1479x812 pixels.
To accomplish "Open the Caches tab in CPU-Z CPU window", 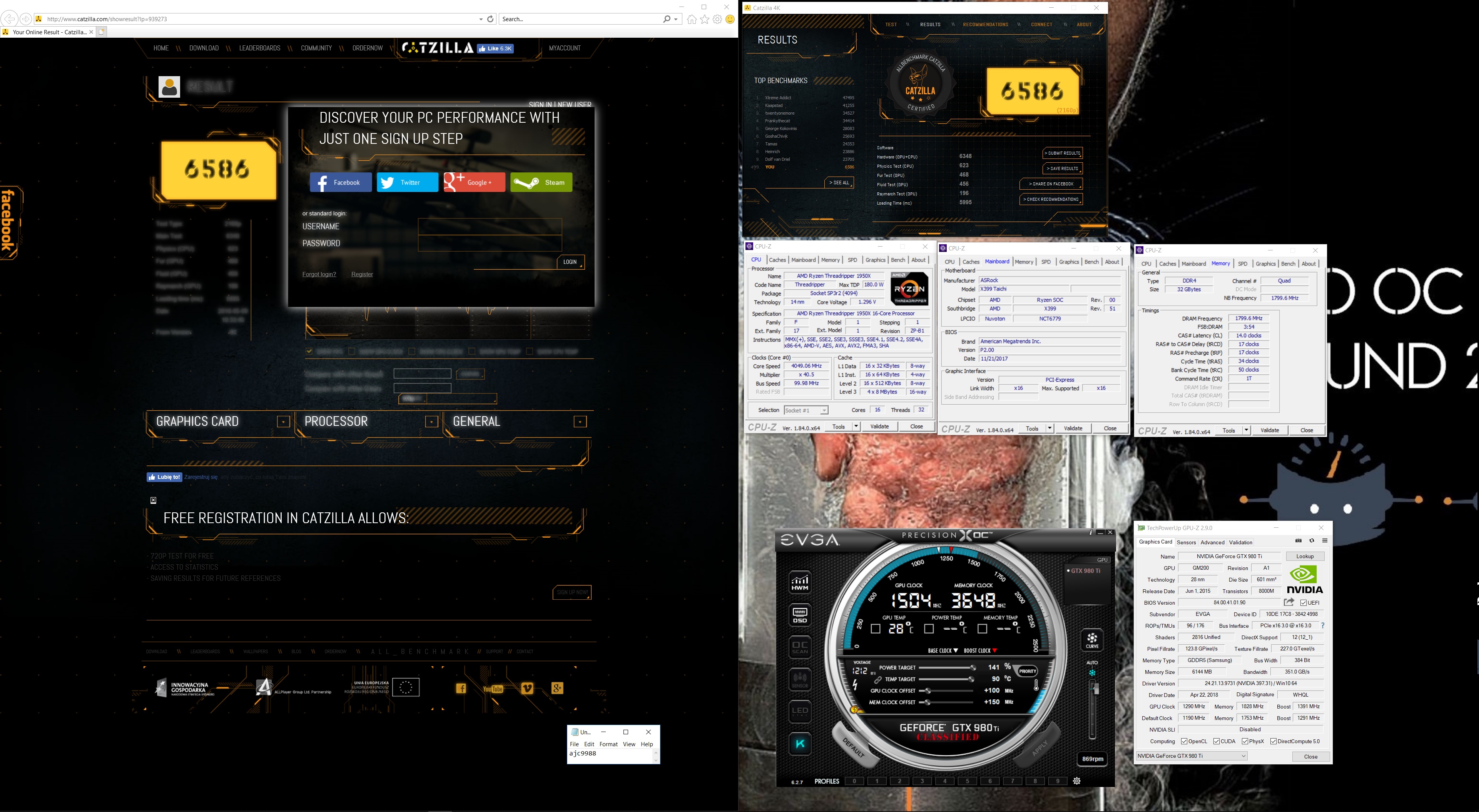I will [777, 260].
